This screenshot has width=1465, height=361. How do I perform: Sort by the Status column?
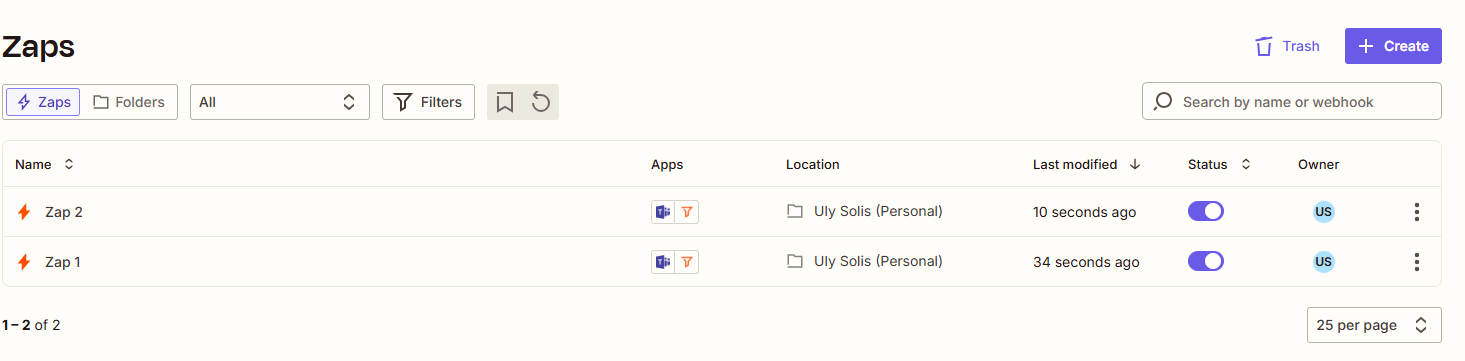(1219, 164)
